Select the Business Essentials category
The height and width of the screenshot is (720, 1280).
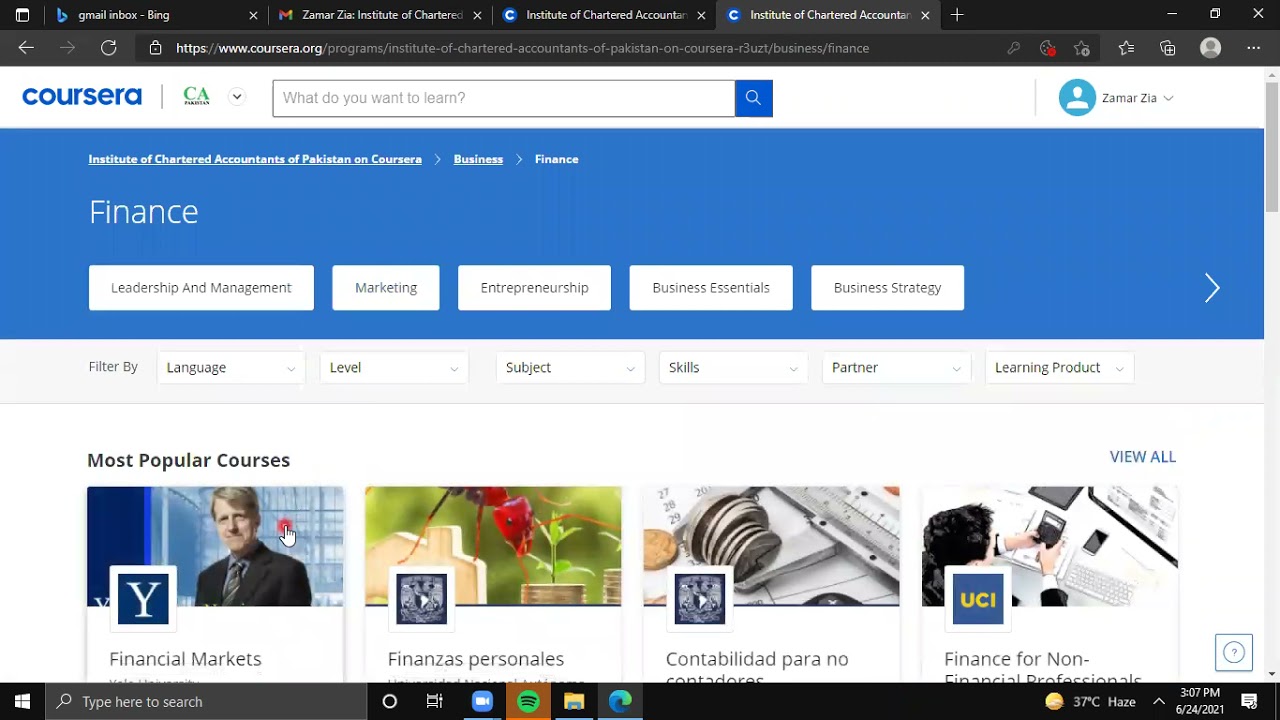tap(711, 288)
